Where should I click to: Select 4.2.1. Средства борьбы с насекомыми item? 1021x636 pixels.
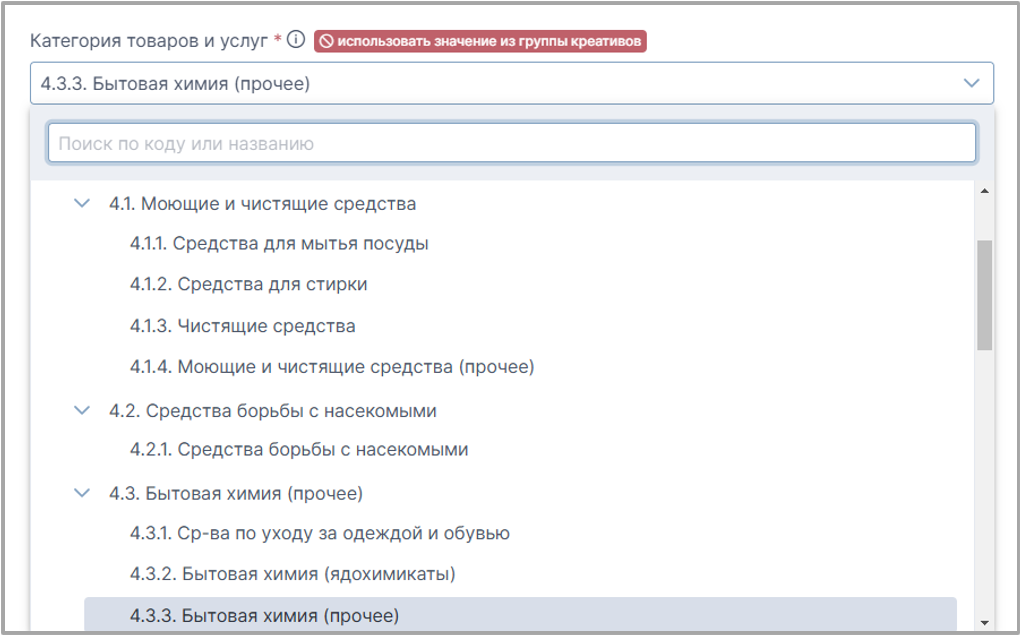(x=299, y=450)
